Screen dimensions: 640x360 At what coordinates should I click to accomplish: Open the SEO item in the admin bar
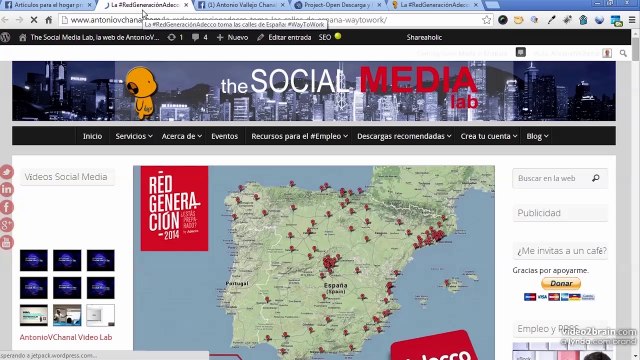pyautogui.click(x=330, y=37)
